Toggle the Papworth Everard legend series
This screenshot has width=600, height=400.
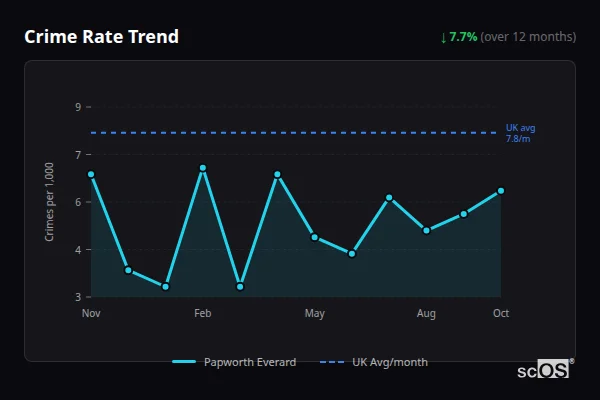tap(234, 362)
